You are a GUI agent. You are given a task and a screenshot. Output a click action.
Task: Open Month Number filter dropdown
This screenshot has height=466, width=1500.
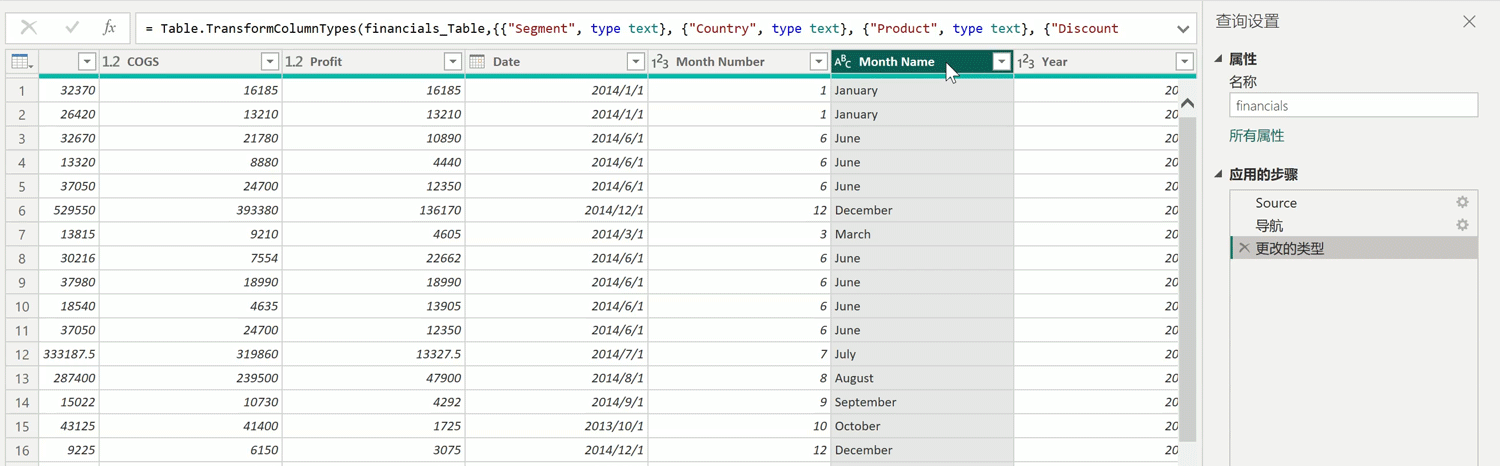818,62
